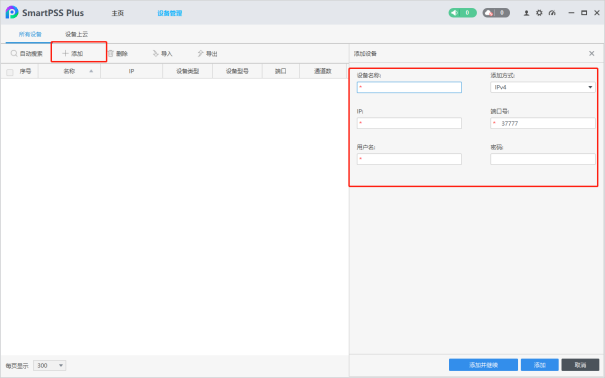Image resolution: width=605 pixels, height=378 pixels.
Task: Click the port field showing 37777
Action: pos(542,123)
